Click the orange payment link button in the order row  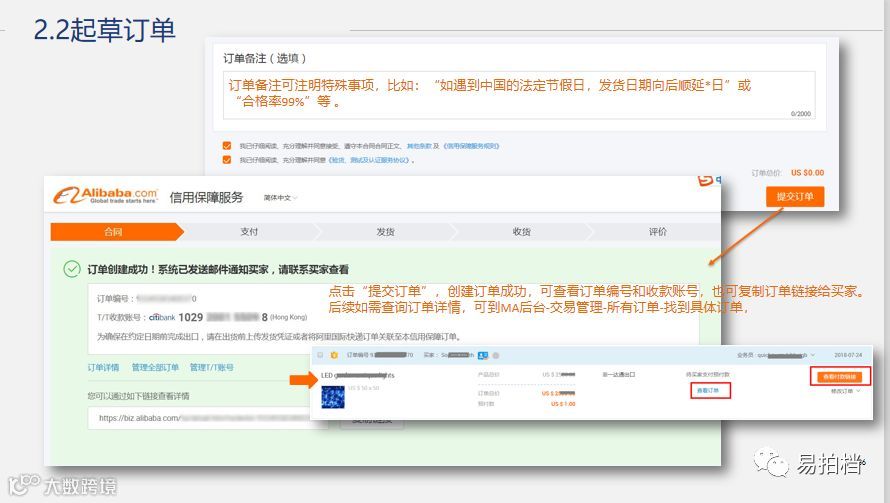(839, 377)
